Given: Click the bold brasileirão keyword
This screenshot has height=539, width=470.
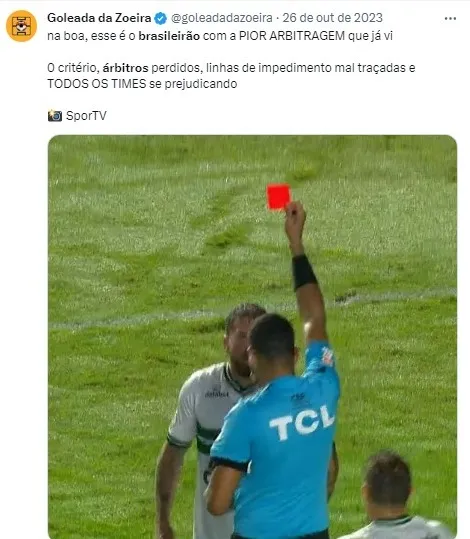Looking at the screenshot, I should [x=169, y=36].
